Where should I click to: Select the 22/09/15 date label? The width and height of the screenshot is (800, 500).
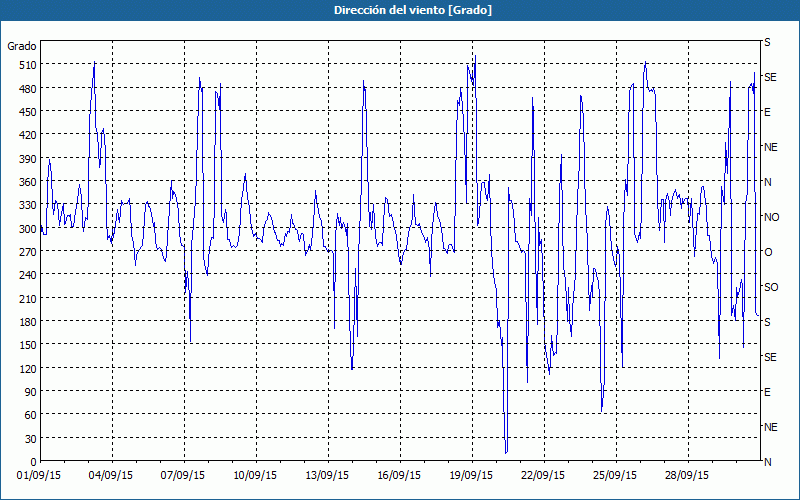pyautogui.click(x=543, y=476)
